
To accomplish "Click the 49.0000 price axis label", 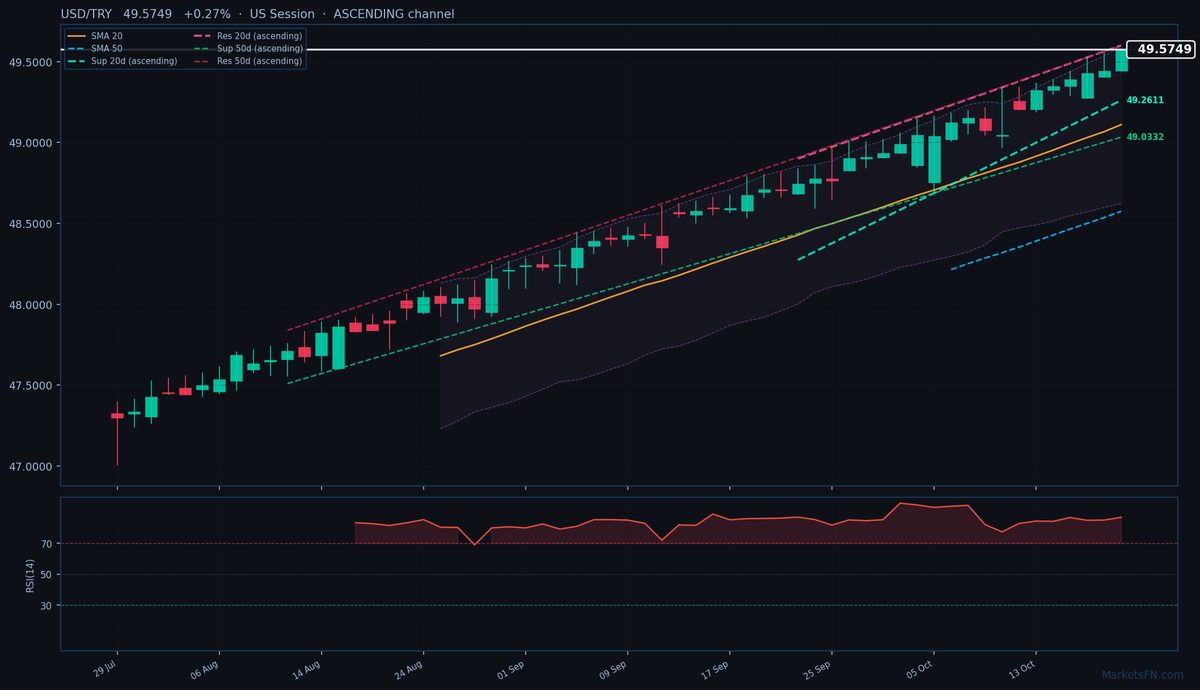I will point(30,143).
